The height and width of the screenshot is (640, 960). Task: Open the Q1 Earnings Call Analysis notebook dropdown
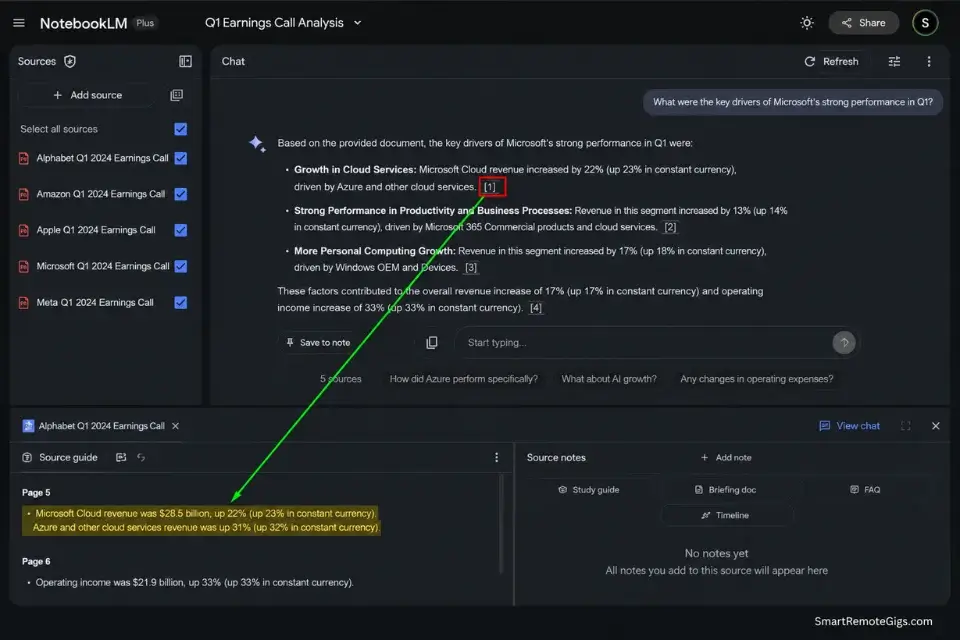pos(283,23)
